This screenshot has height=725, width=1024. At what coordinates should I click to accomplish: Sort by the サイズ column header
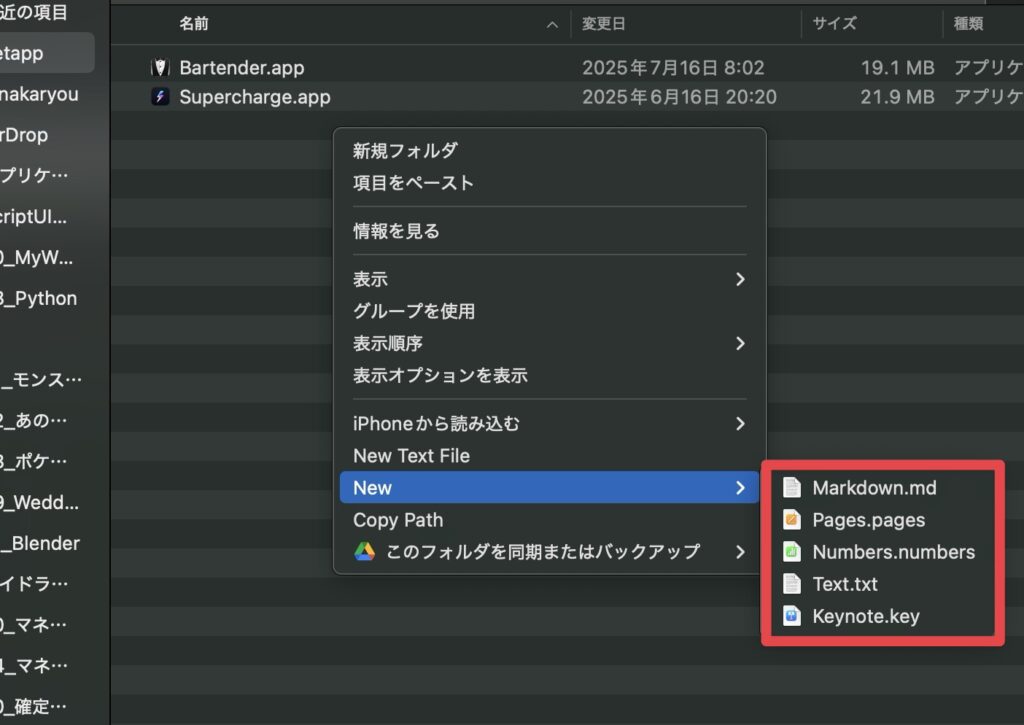[834, 24]
